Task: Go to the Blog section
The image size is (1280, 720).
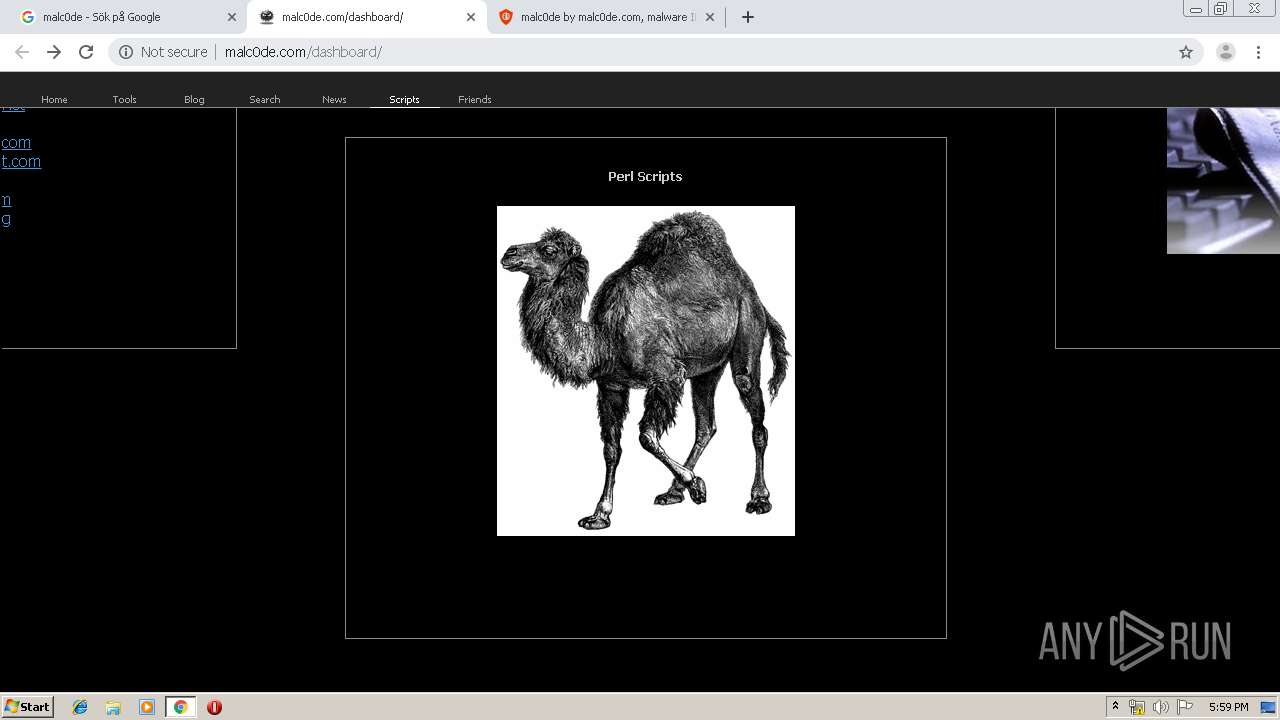Action: 194,99
